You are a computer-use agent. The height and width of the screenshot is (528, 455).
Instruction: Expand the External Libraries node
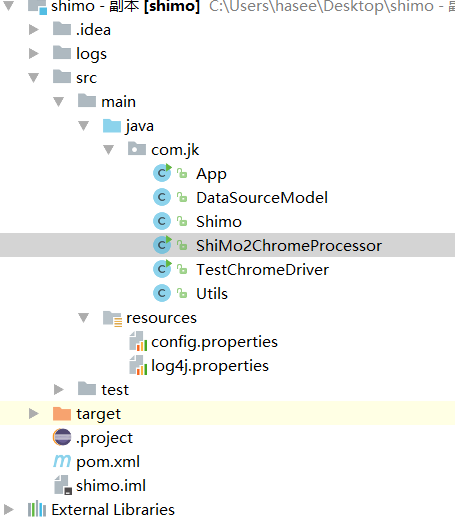[9, 509]
